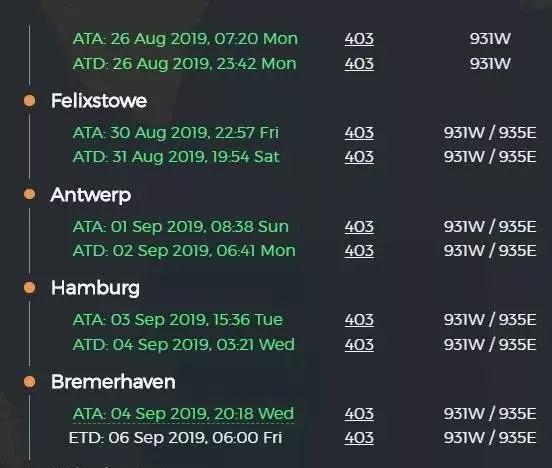552x468 pixels.
Task: Click the underlined ATA 04 Sep 2019 20:18 entry
Action: (x=183, y=414)
